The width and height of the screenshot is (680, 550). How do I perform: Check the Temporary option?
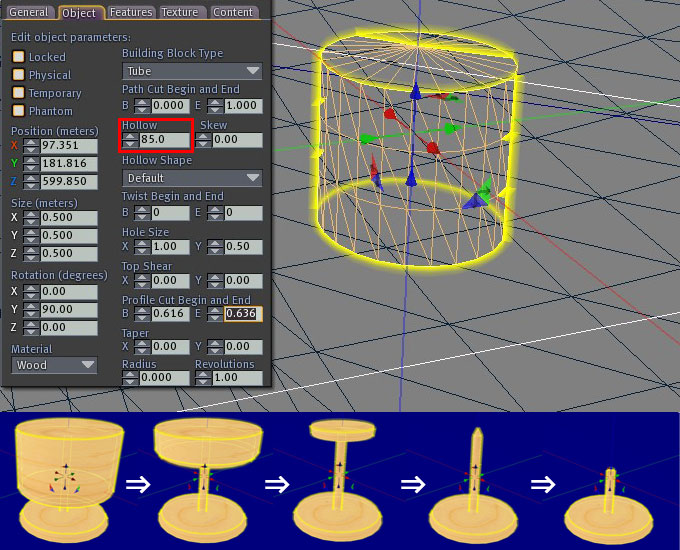[x=18, y=93]
